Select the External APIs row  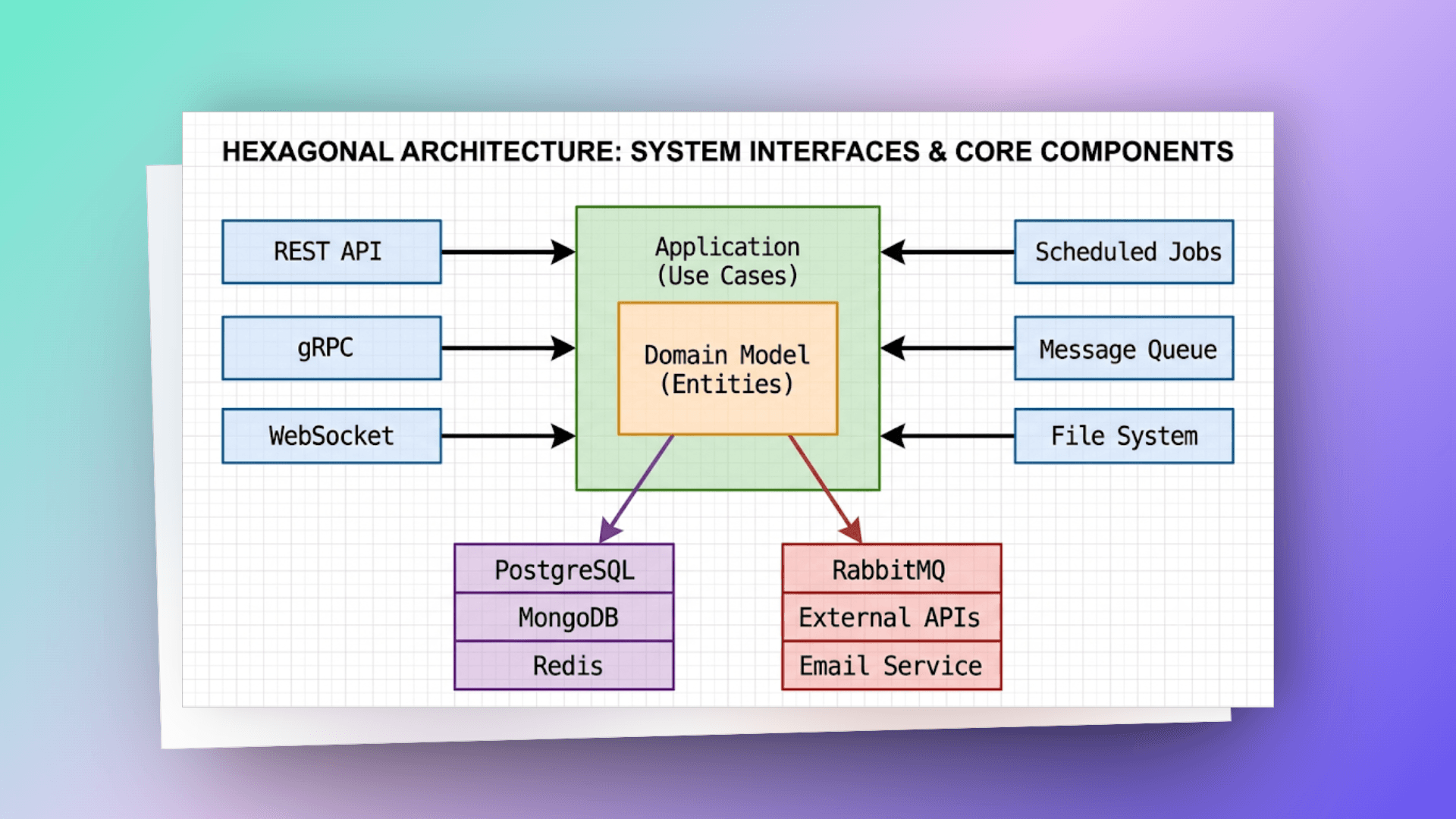892,617
